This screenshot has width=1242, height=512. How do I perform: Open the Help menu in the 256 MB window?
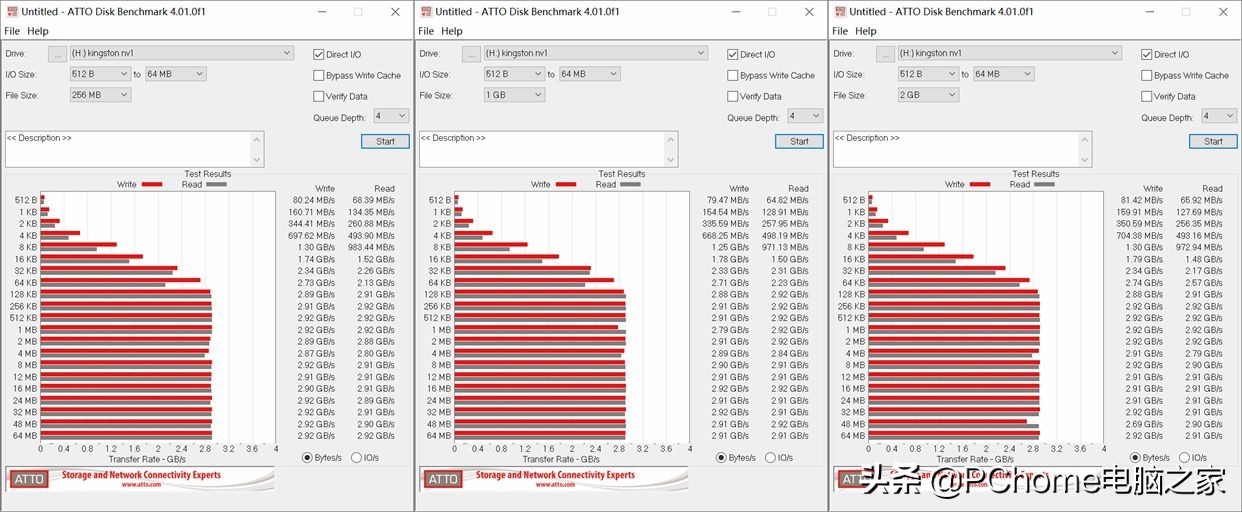coord(37,31)
